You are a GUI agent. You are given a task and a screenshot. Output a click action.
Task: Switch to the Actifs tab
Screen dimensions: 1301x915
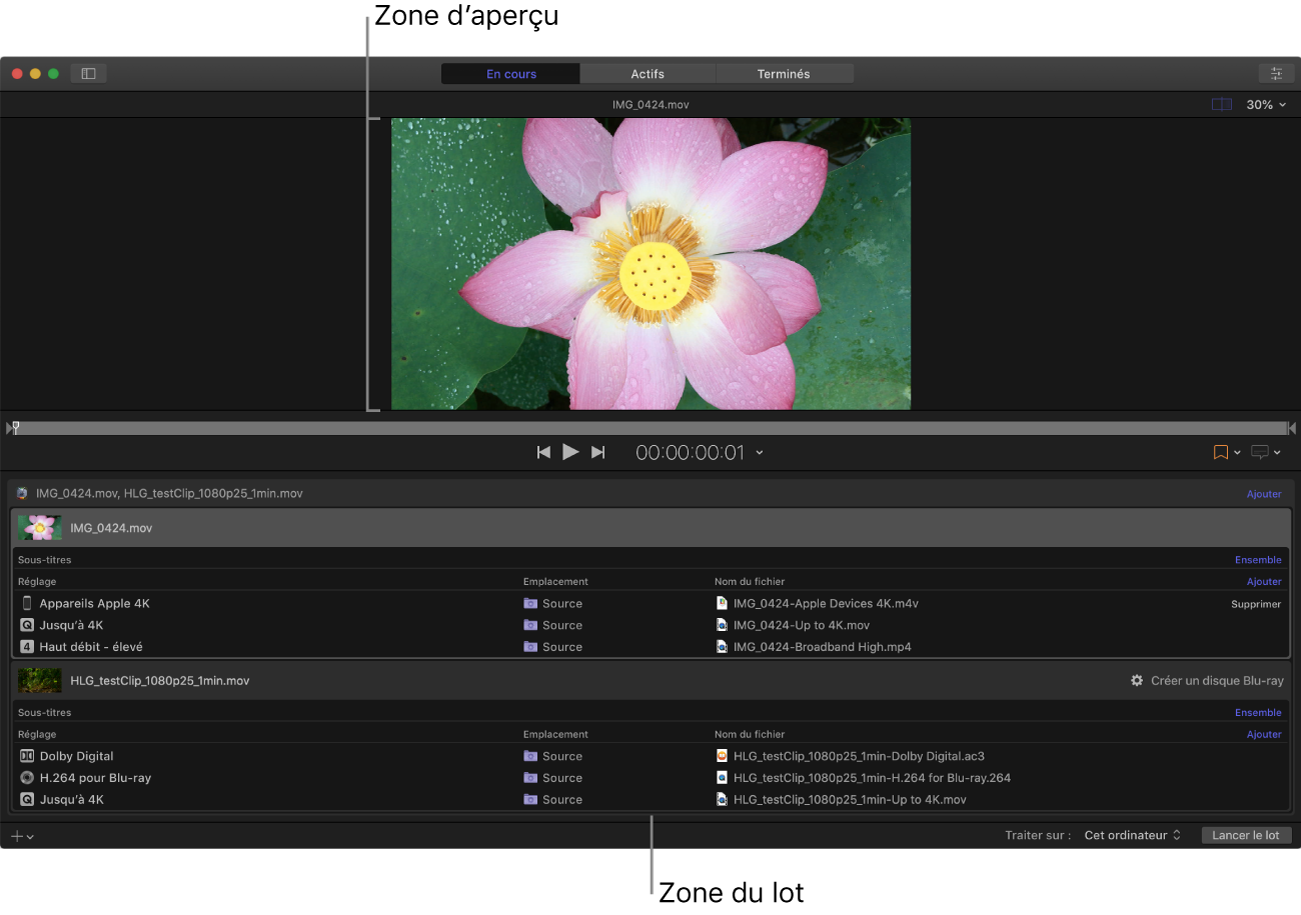click(647, 74)
